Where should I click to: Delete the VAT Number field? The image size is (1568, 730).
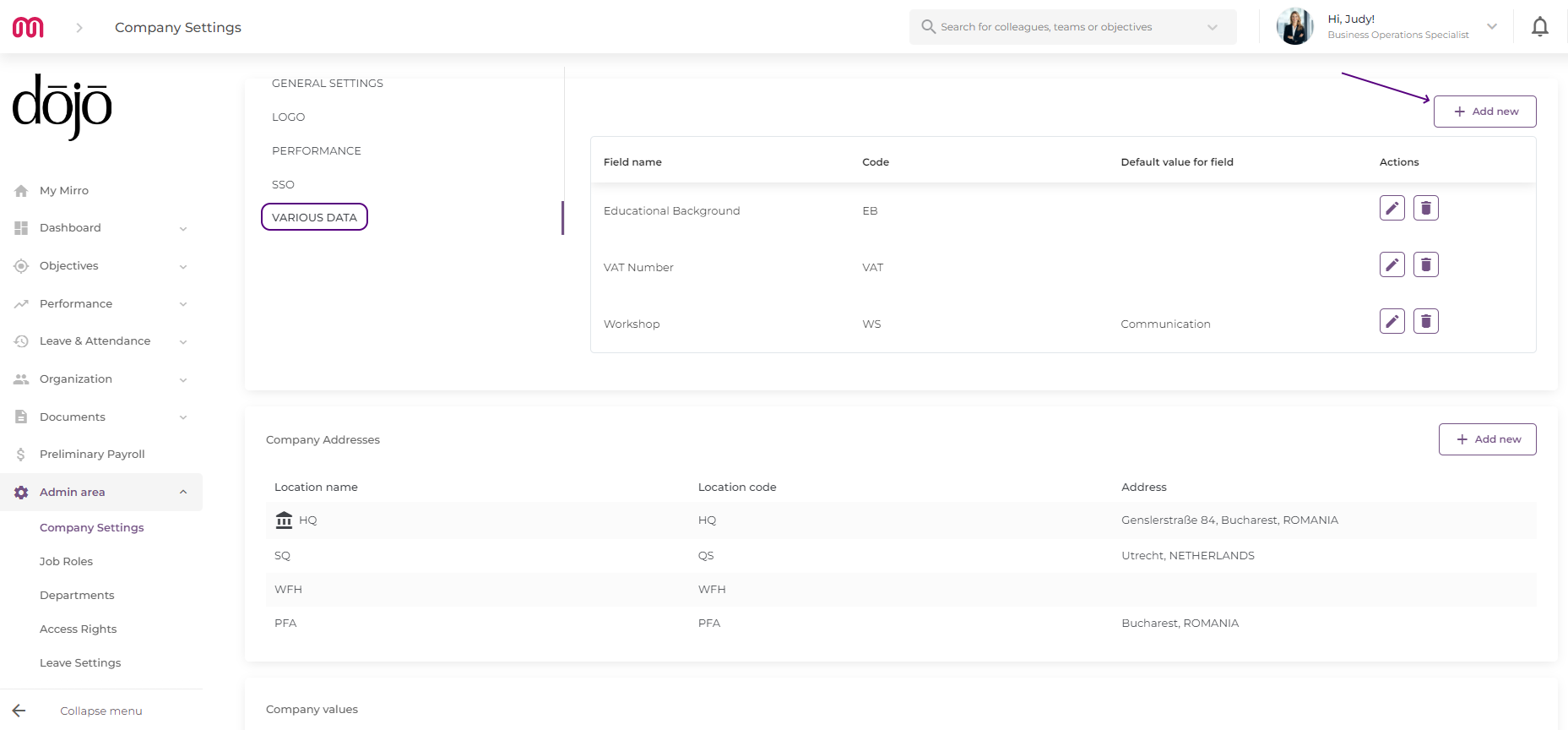(x=1426, y=264)
